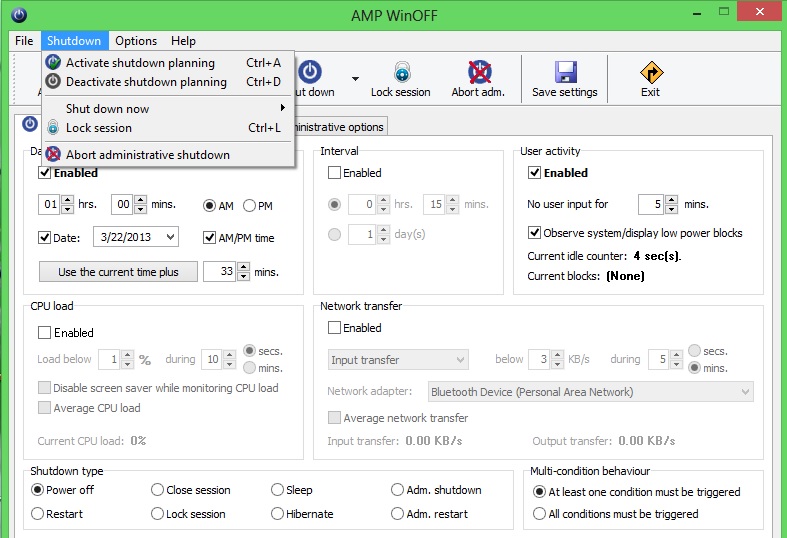Toggle the Date checkbox

(45, 237)
